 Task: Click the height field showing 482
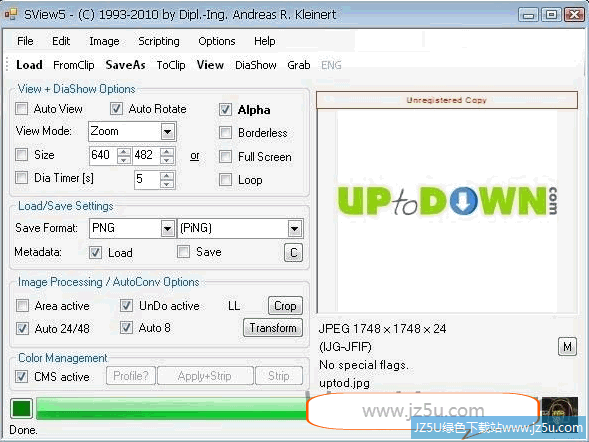click(x=146, y=155)
